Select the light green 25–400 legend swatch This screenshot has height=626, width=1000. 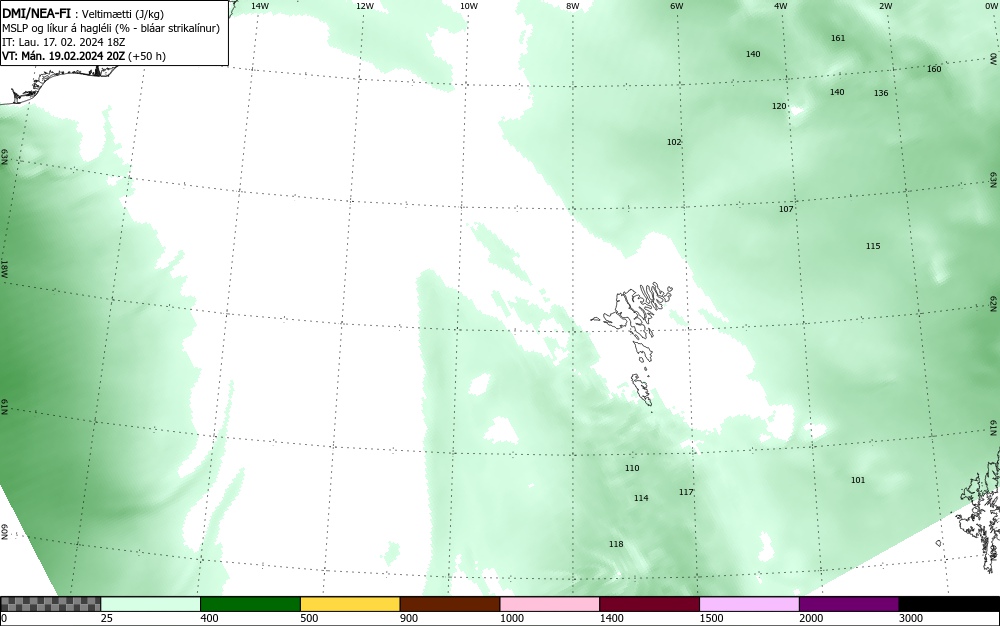[151, 604]
